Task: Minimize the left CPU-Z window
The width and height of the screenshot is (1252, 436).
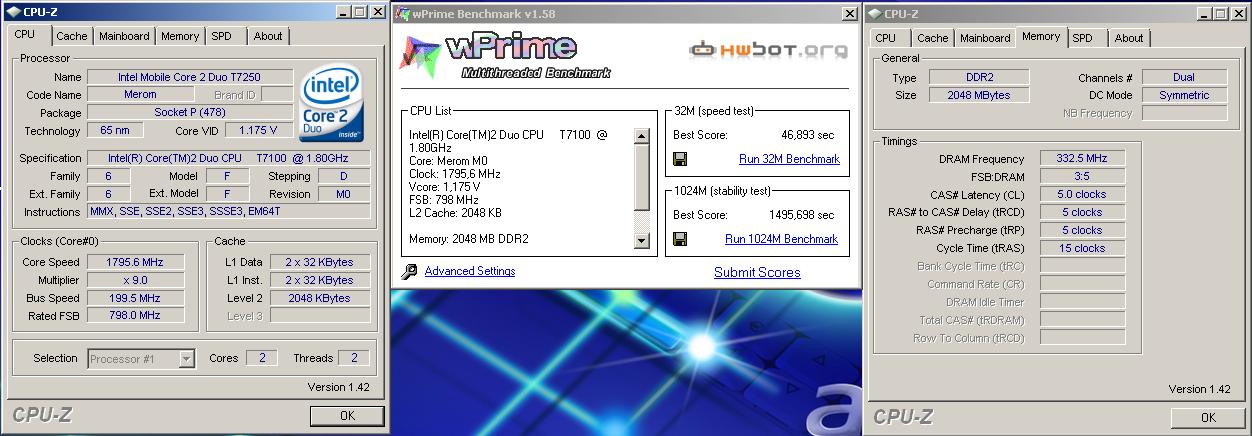Action: point(343,11)
